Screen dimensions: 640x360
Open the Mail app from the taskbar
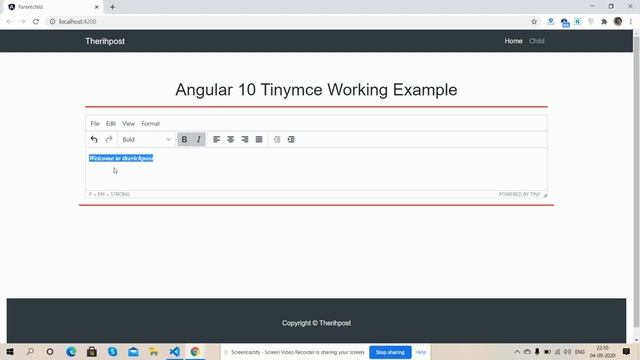click(133, 352)
